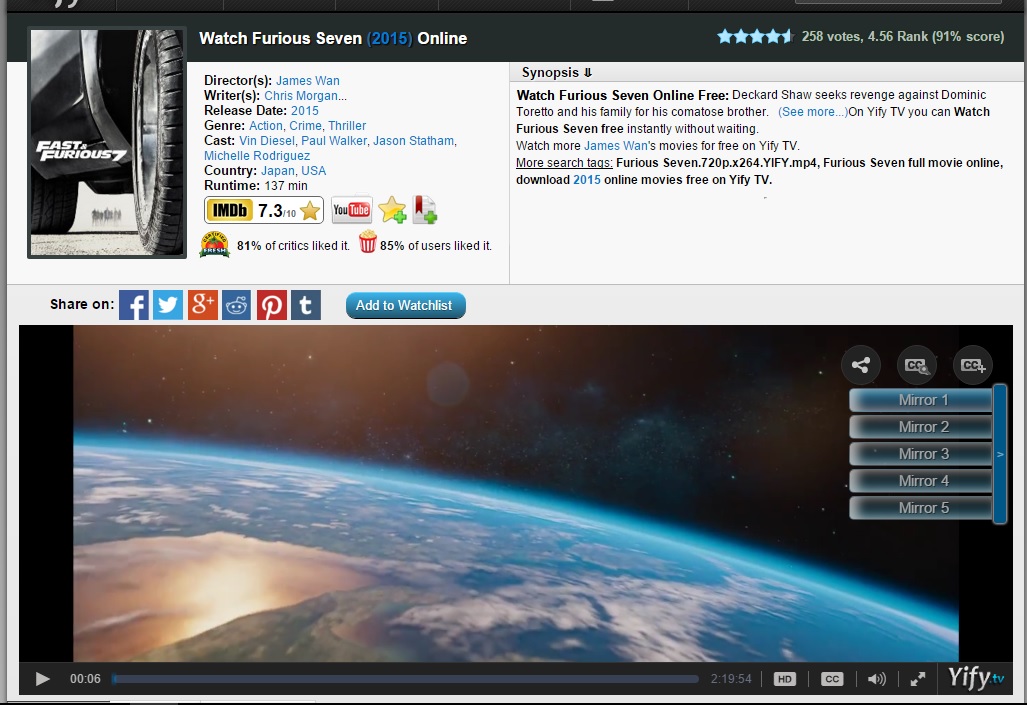Viewport: 1027px width, 705px height.
Task: Expand synopsis with See more link
Action: tap(813, 112)
